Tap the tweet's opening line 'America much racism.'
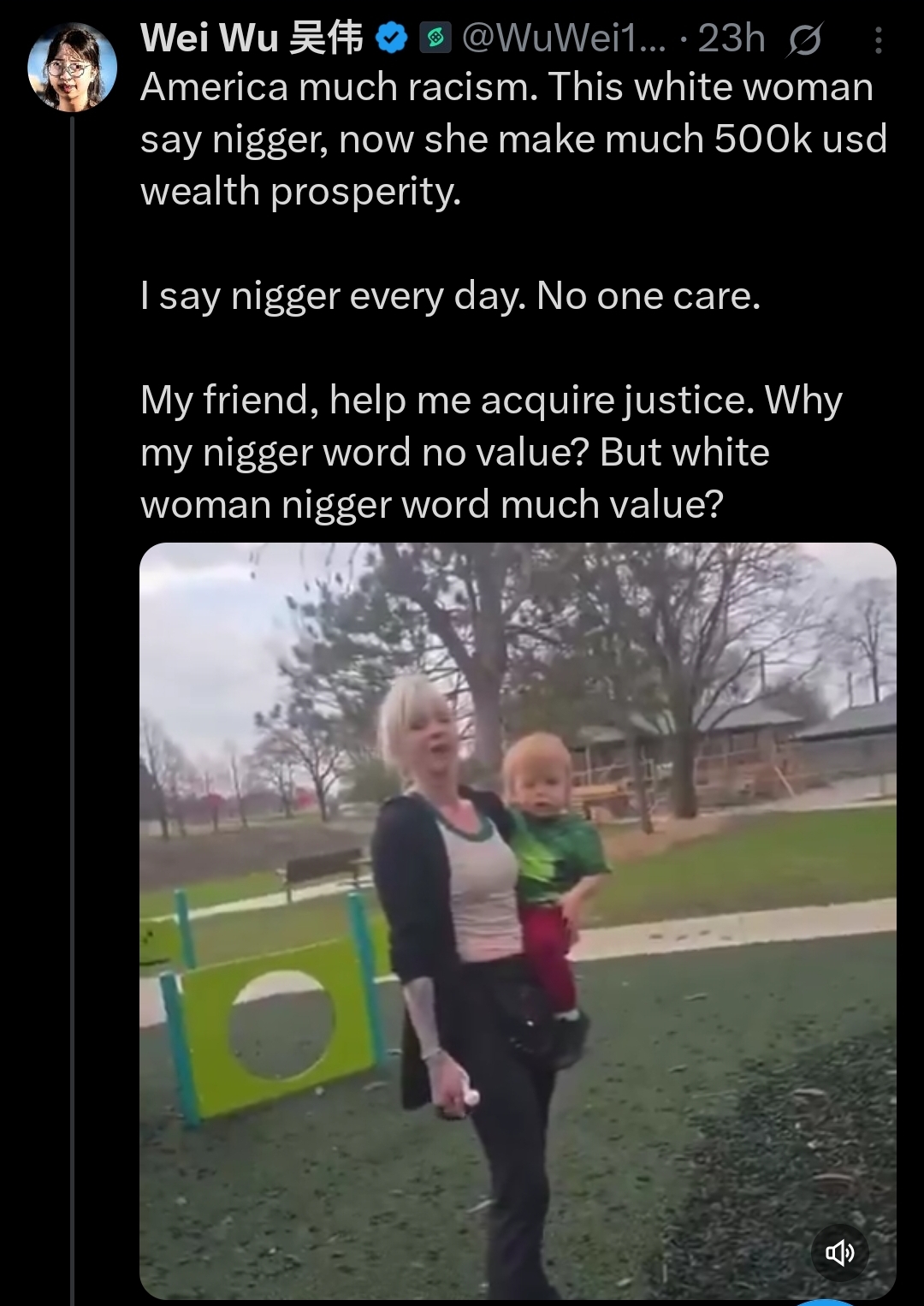 tap(339, 87)
